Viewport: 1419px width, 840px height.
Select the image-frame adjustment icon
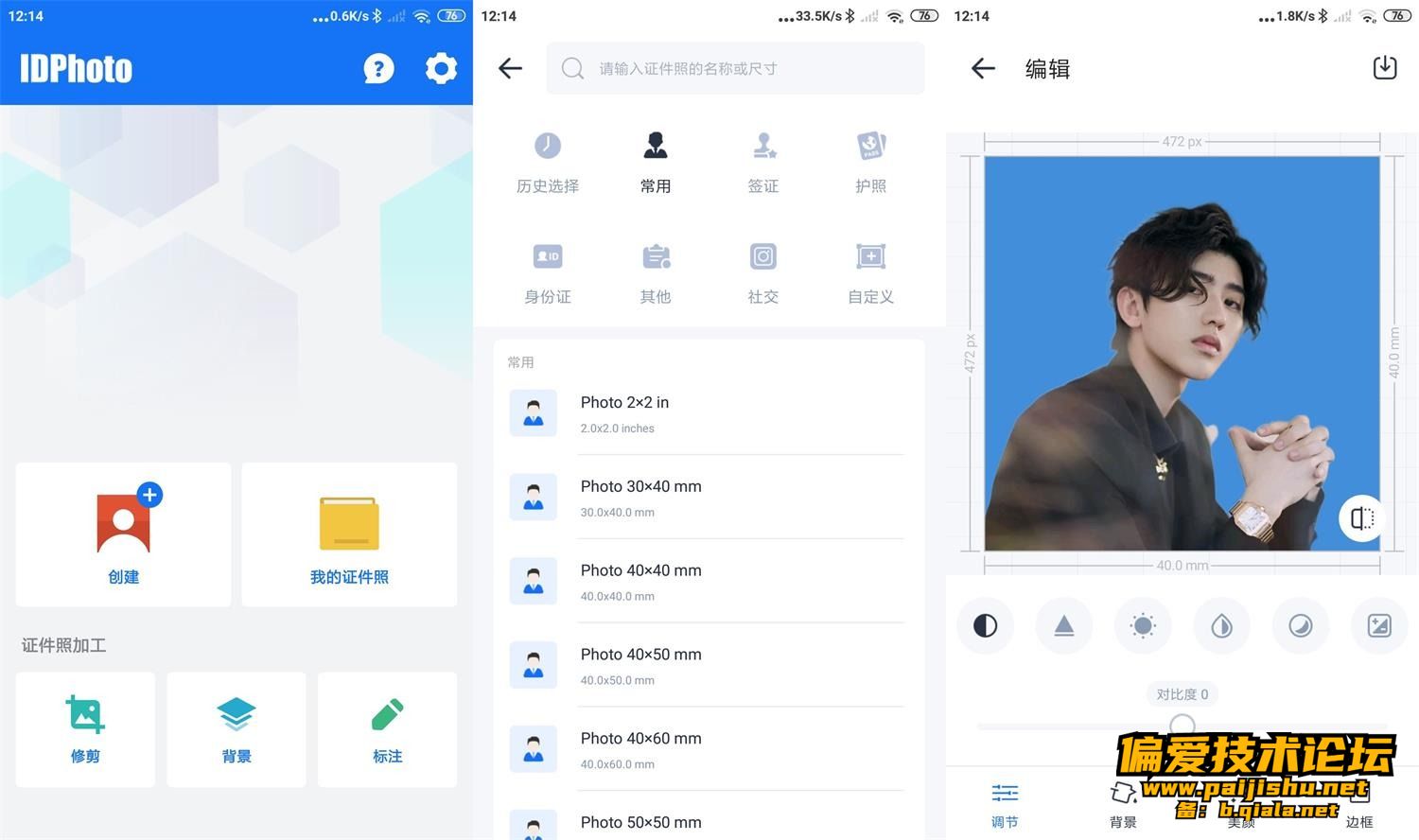coord(1379,625)
